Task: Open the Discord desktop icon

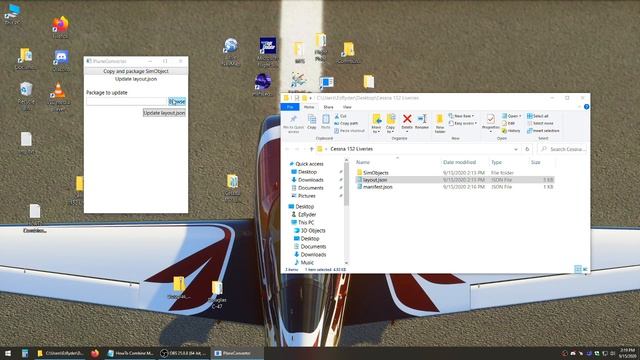Action: click(x=61, y=61)
